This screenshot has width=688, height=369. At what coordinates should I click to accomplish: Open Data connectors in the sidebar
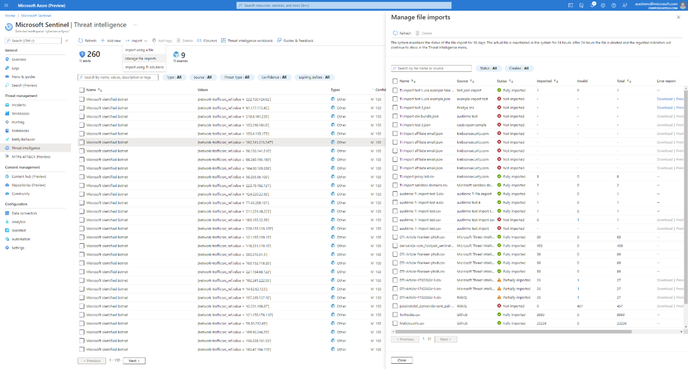point(24,213)
